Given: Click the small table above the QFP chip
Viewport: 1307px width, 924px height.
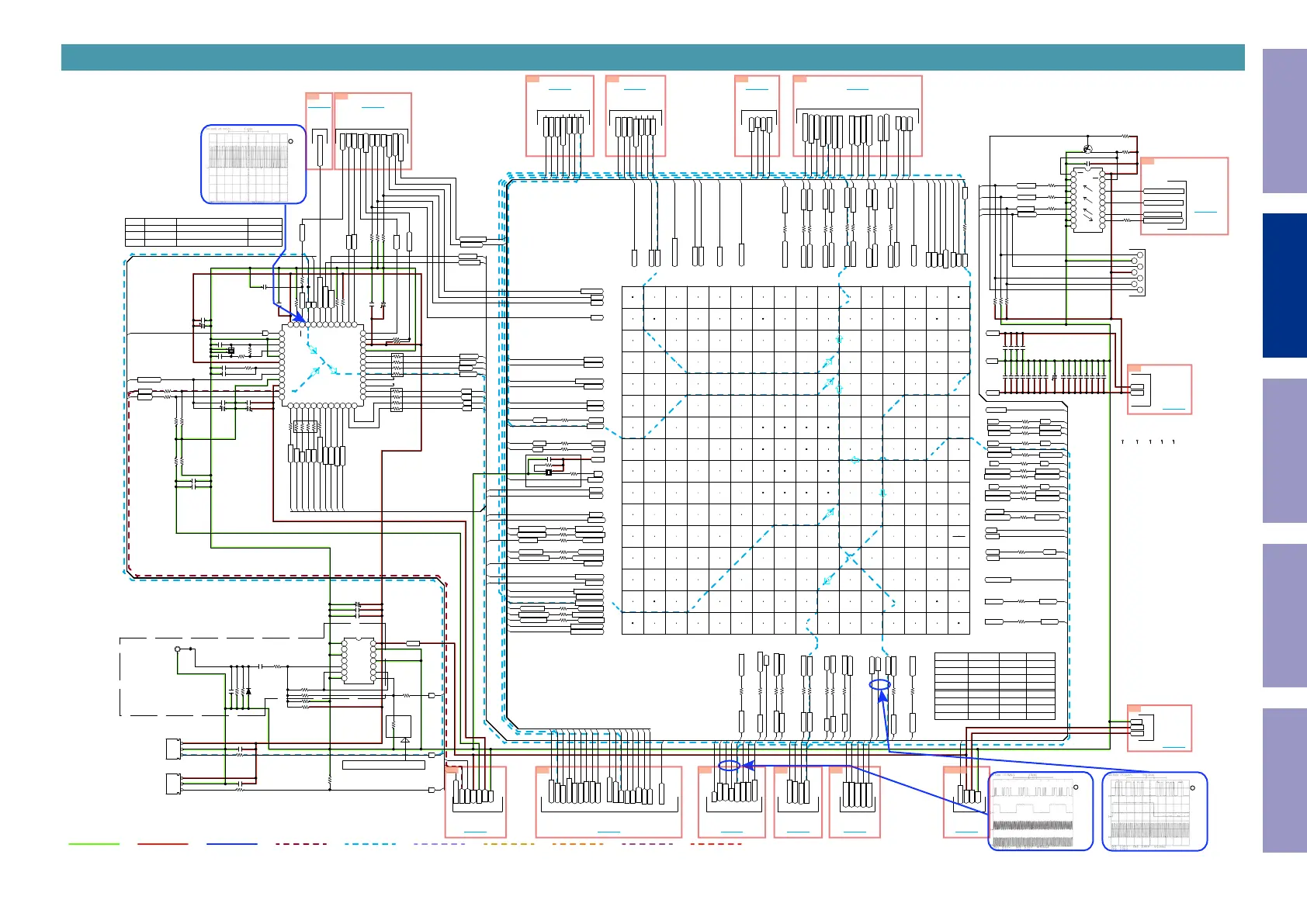Looking at the screenshot, I should pos(203,232).
